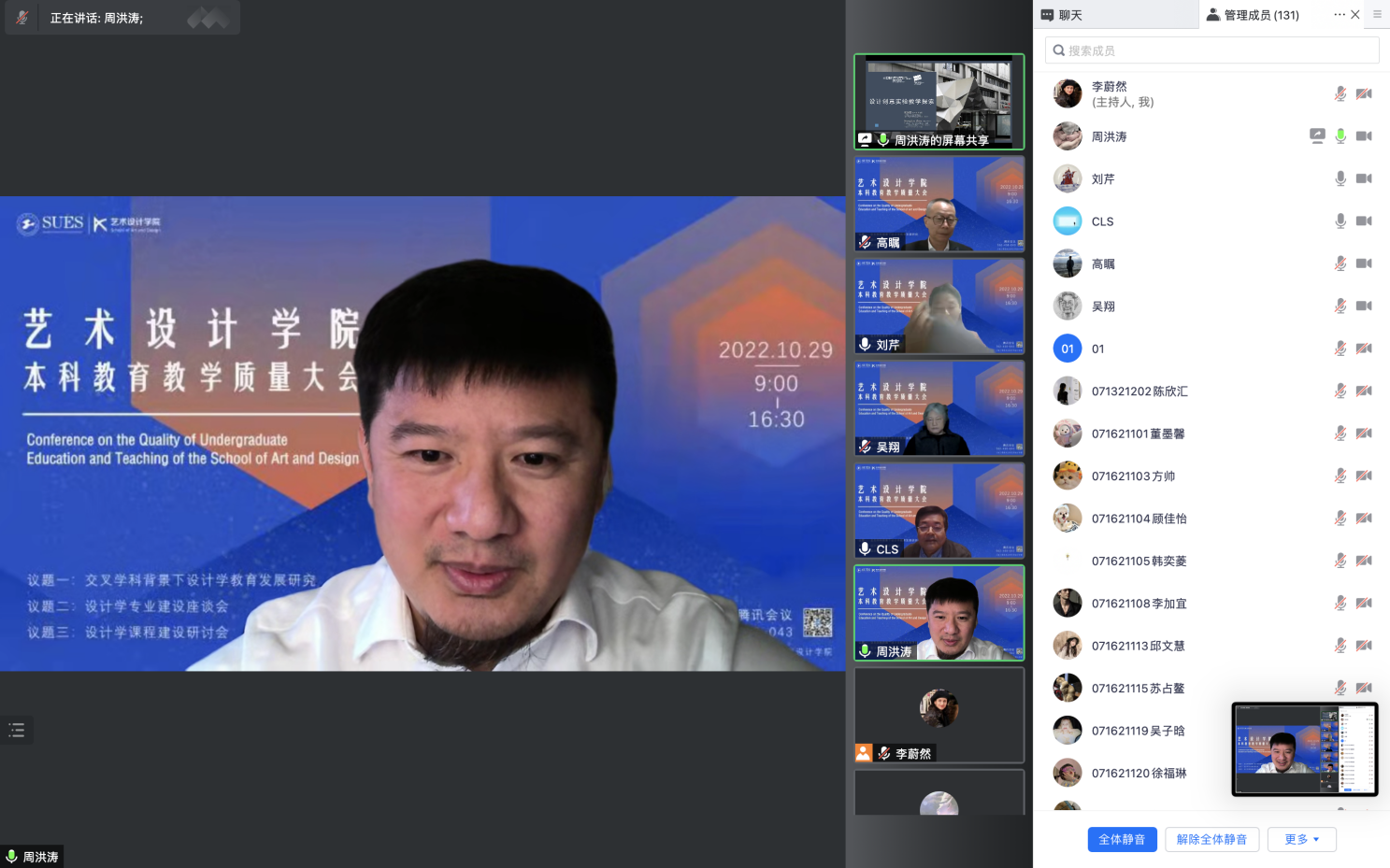Click screen share icon beside 周洪涛
This screenshot has width=1390, height=868.
1317,136
